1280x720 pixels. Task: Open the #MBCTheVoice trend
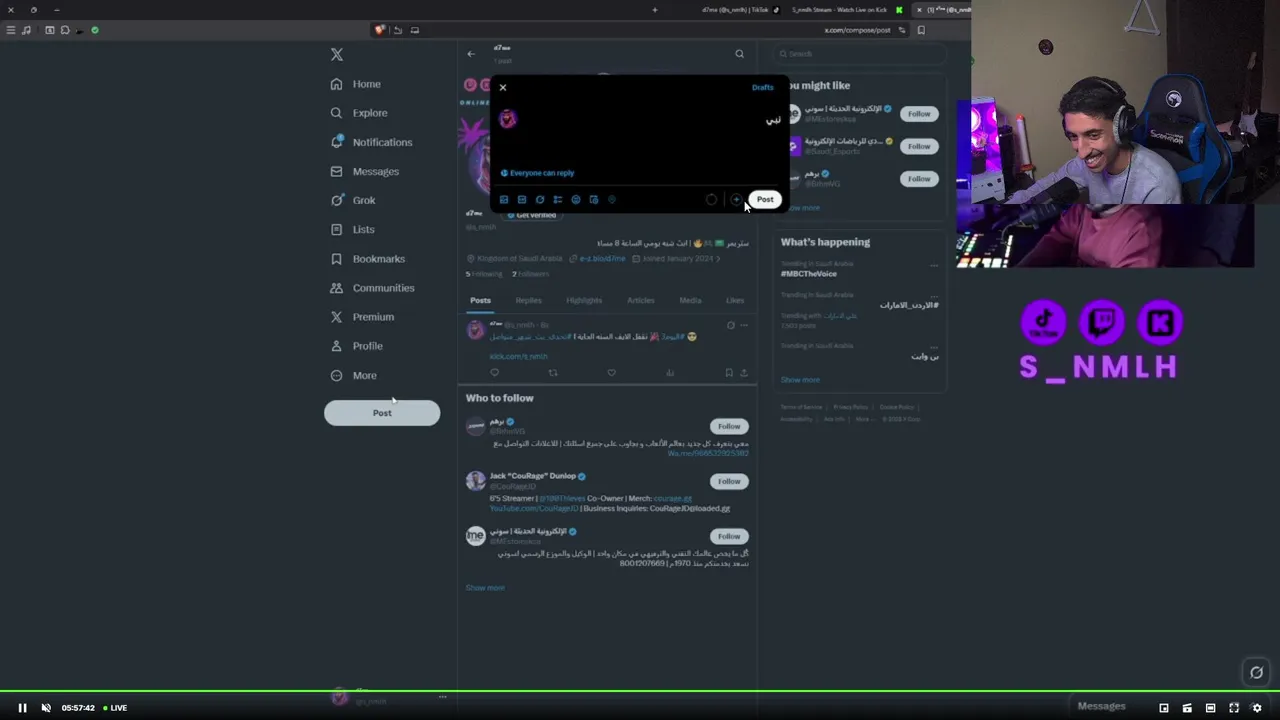[x=809, y=274]
